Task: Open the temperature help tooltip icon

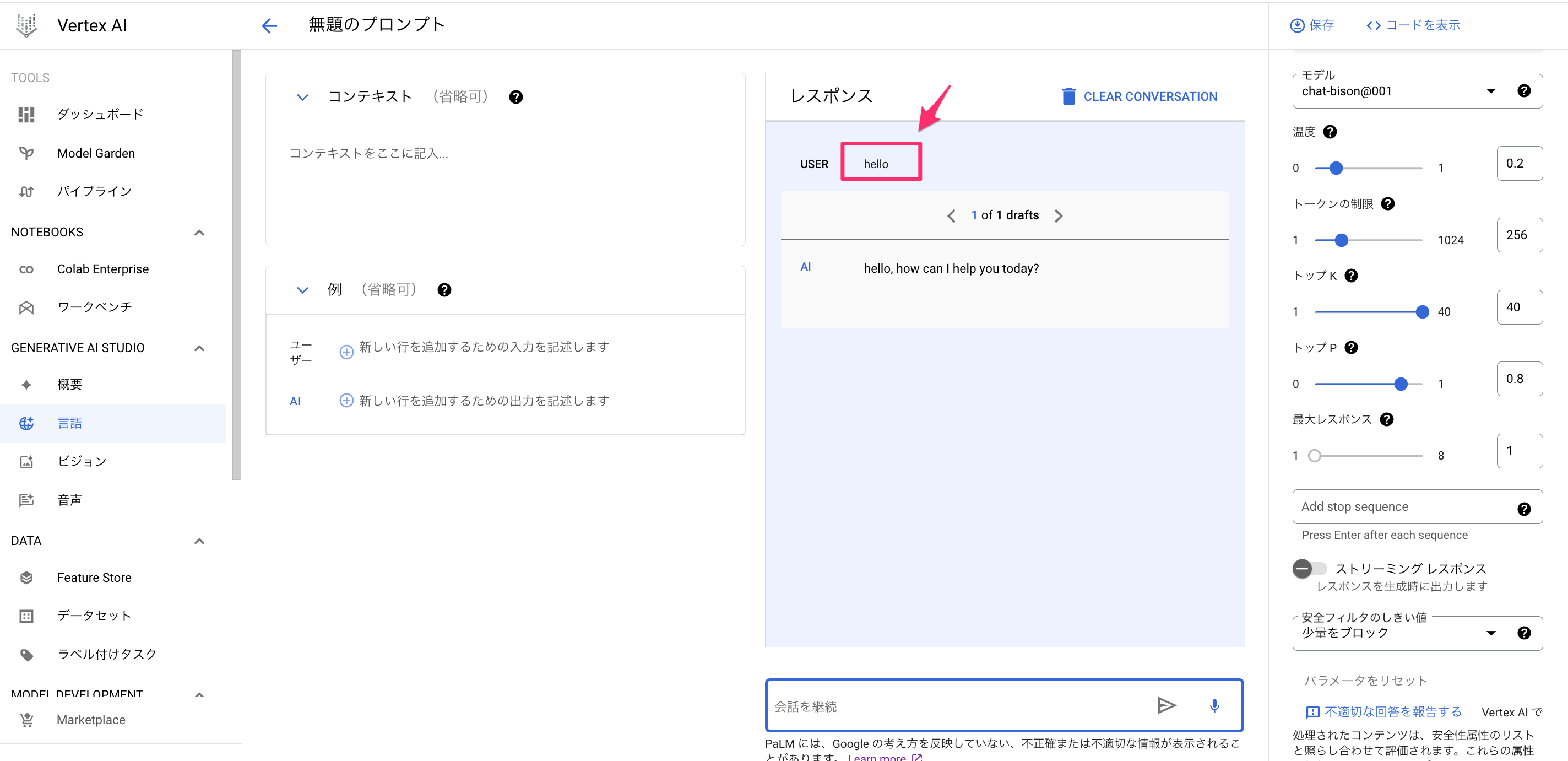Action: click(1331, 132)
